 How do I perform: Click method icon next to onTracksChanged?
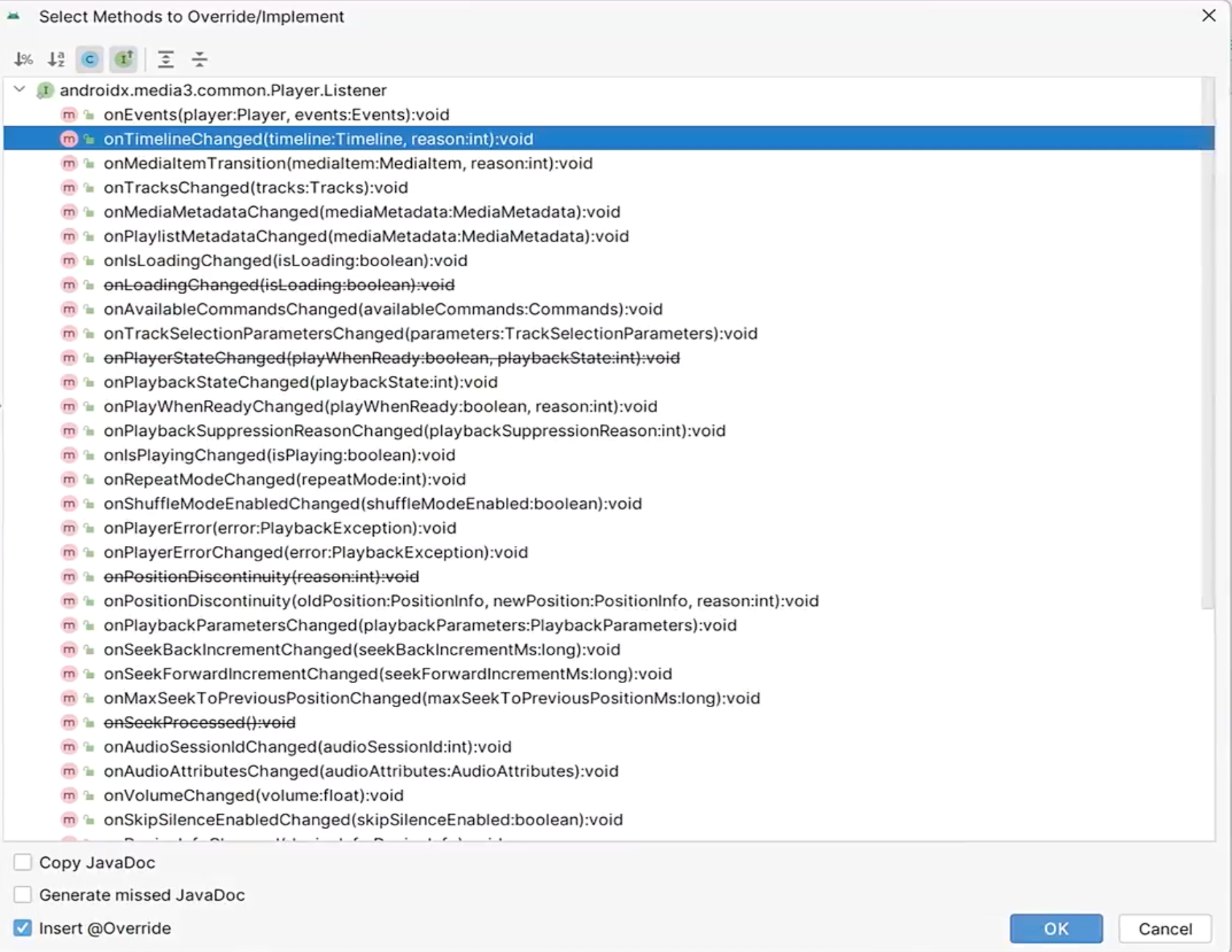point(69,187)
